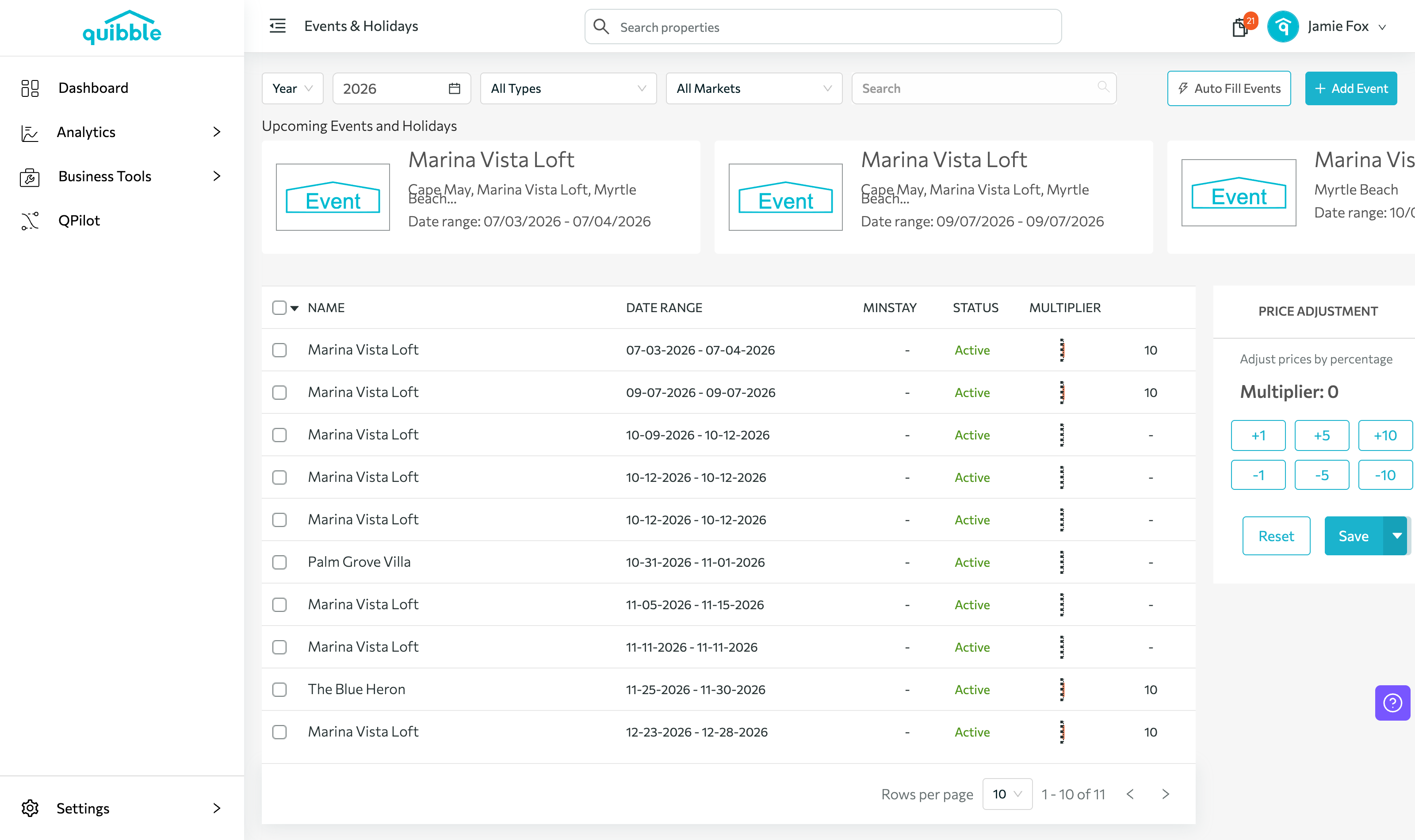Click Add Event button
The height and width of the screenshot is (840, 1415).
click(x=1351, y=88)
